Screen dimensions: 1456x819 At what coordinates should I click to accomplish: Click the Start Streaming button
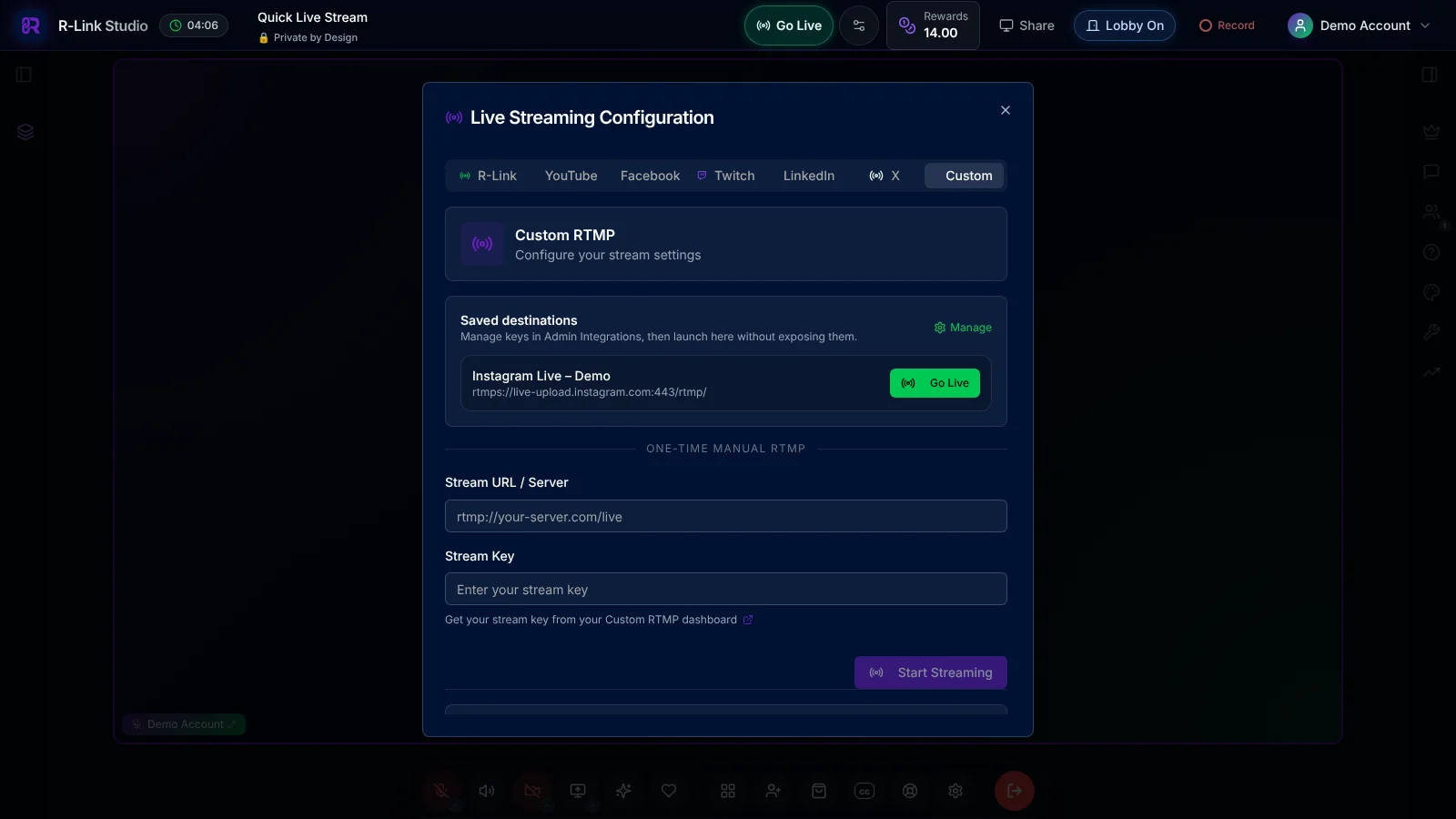click(930, 672)
